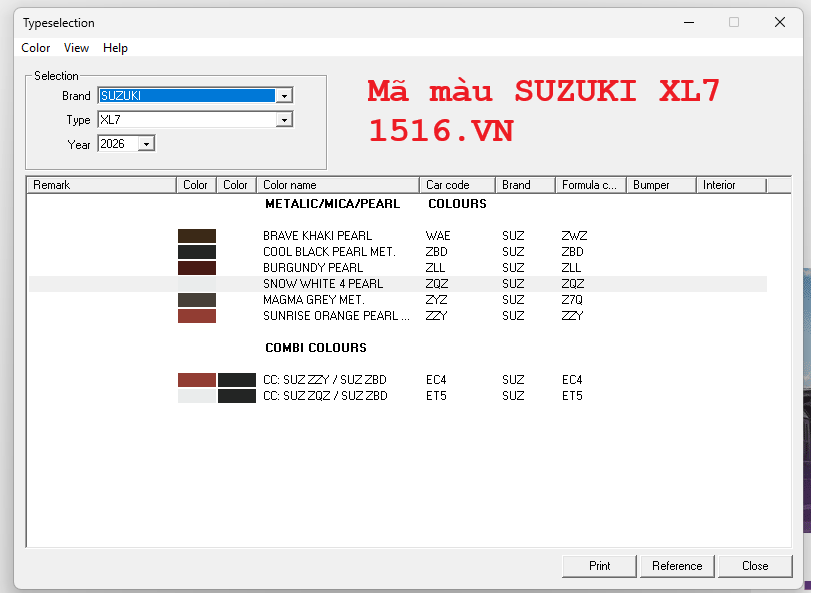Click the Bumper column header
Viewport: 815px width, 593px height.
tap(662, 185)
